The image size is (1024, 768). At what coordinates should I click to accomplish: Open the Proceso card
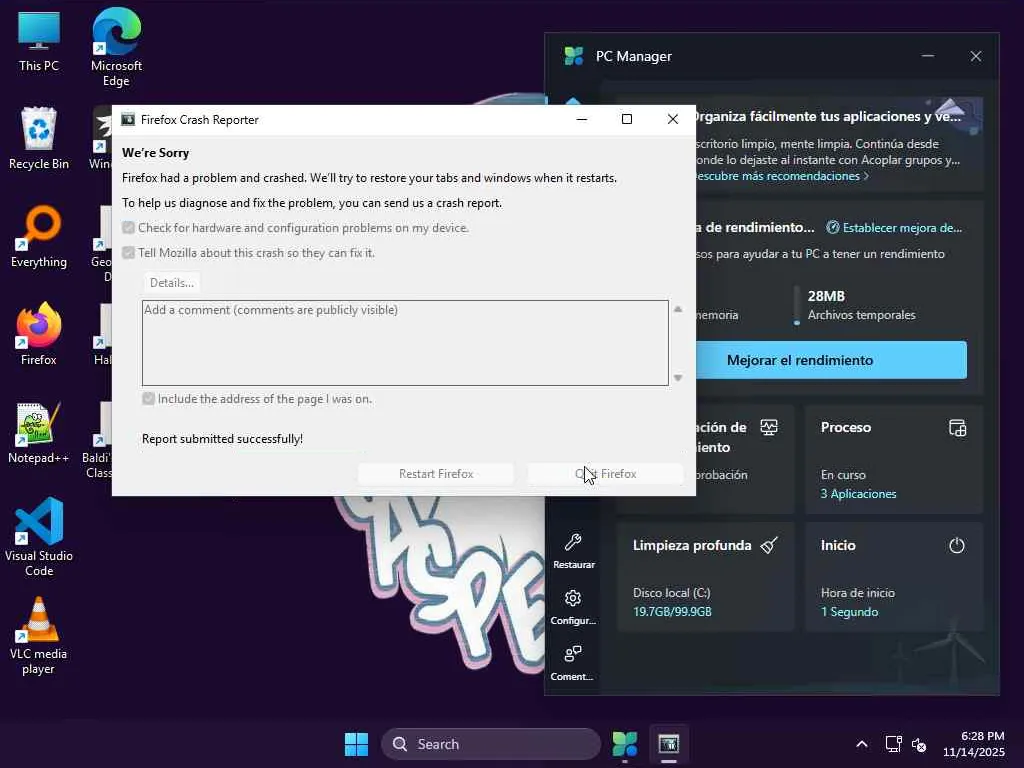[x=894, y=459]
